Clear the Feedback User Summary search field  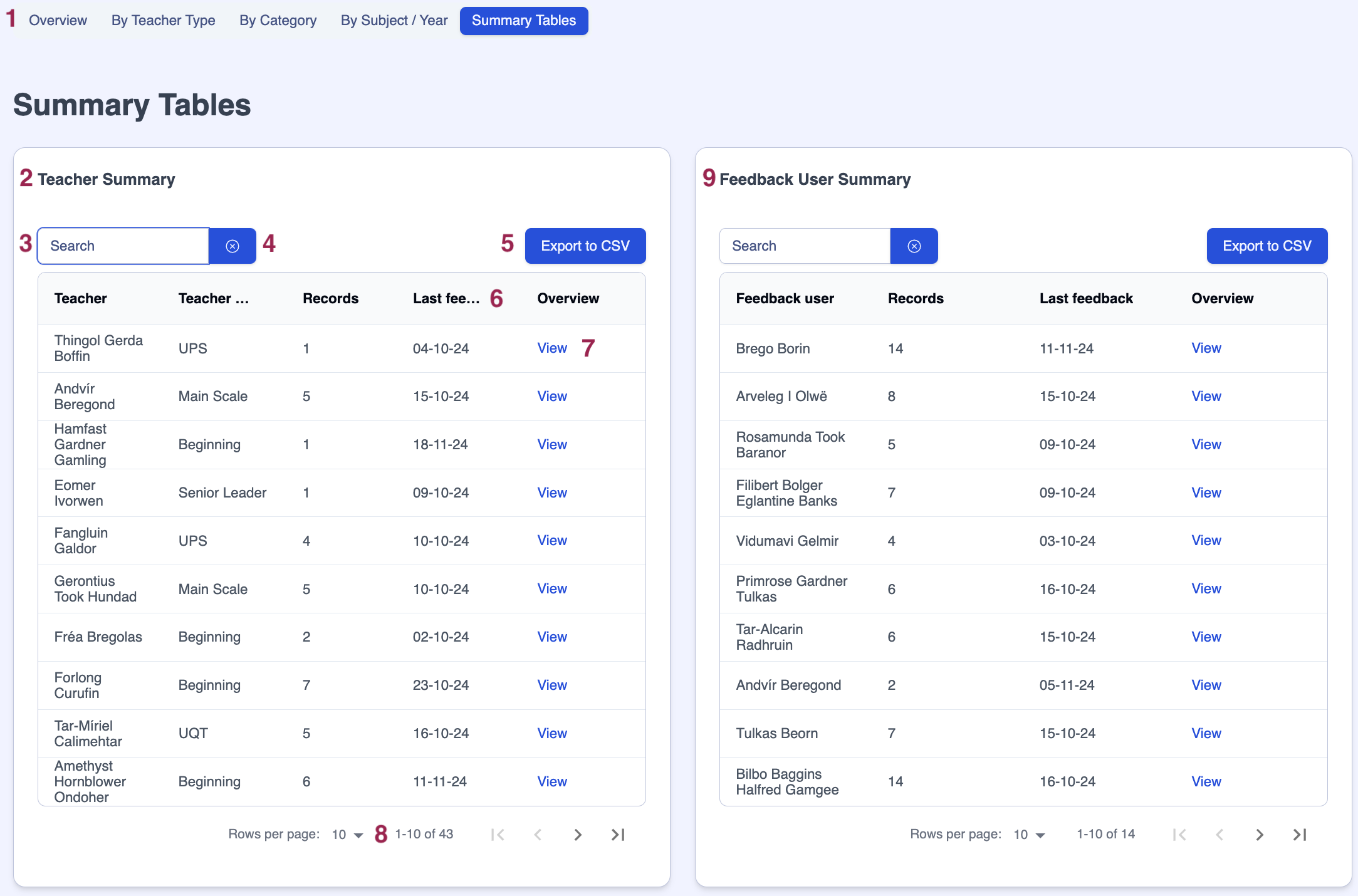pos(914,246)
